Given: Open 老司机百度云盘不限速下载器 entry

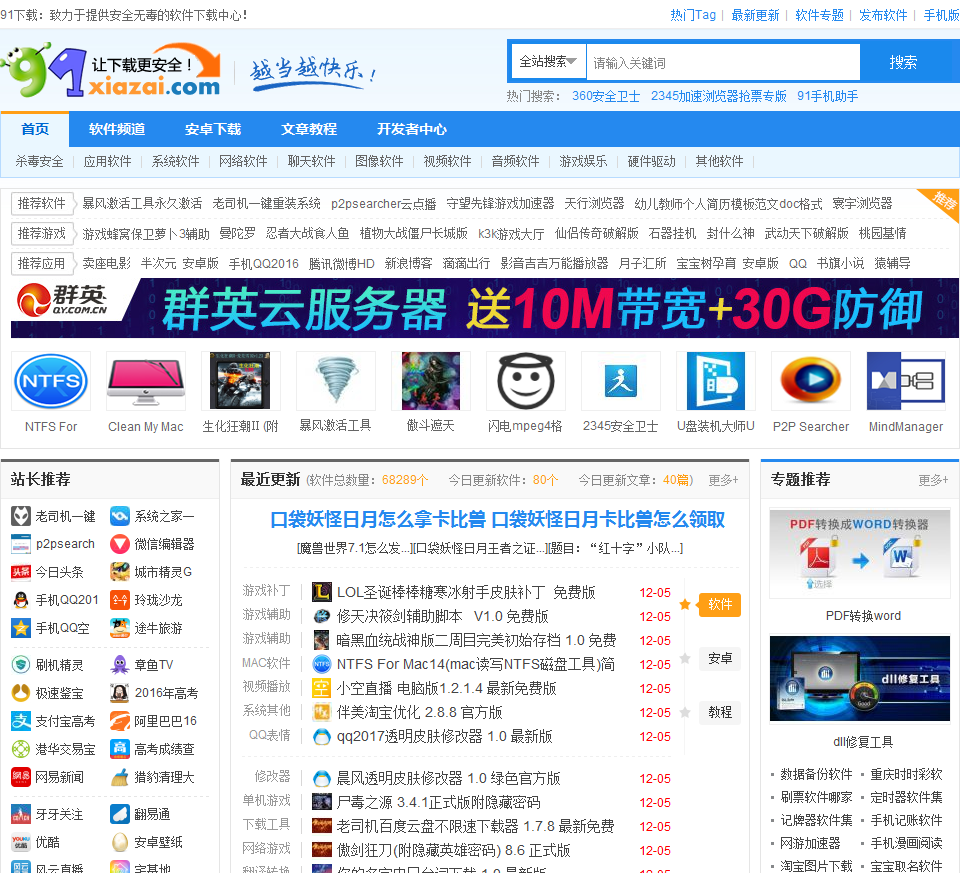Looking at the screenshot, I should [x=475, y=826].
